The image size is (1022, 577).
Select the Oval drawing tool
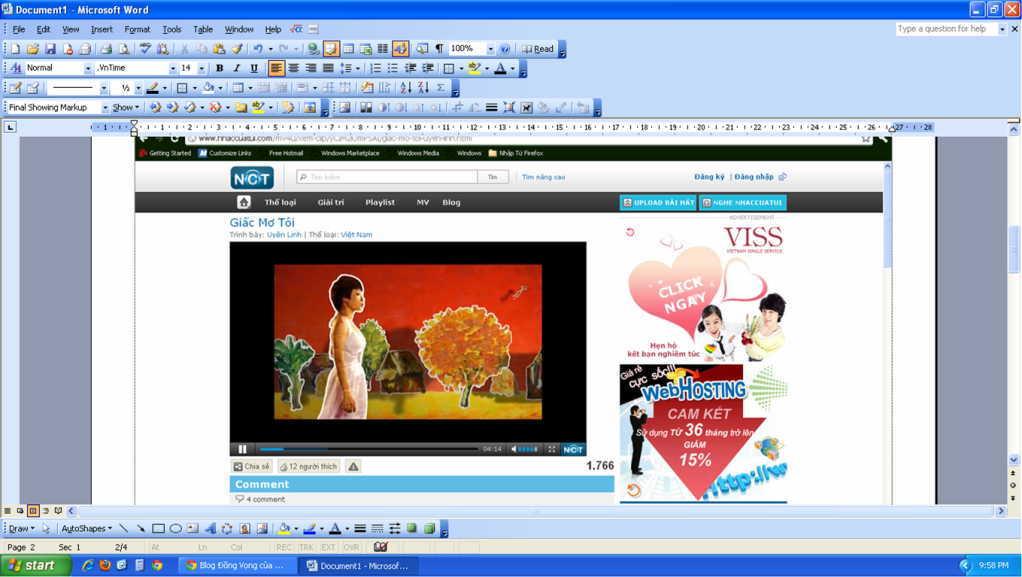[x=175, y=529]
